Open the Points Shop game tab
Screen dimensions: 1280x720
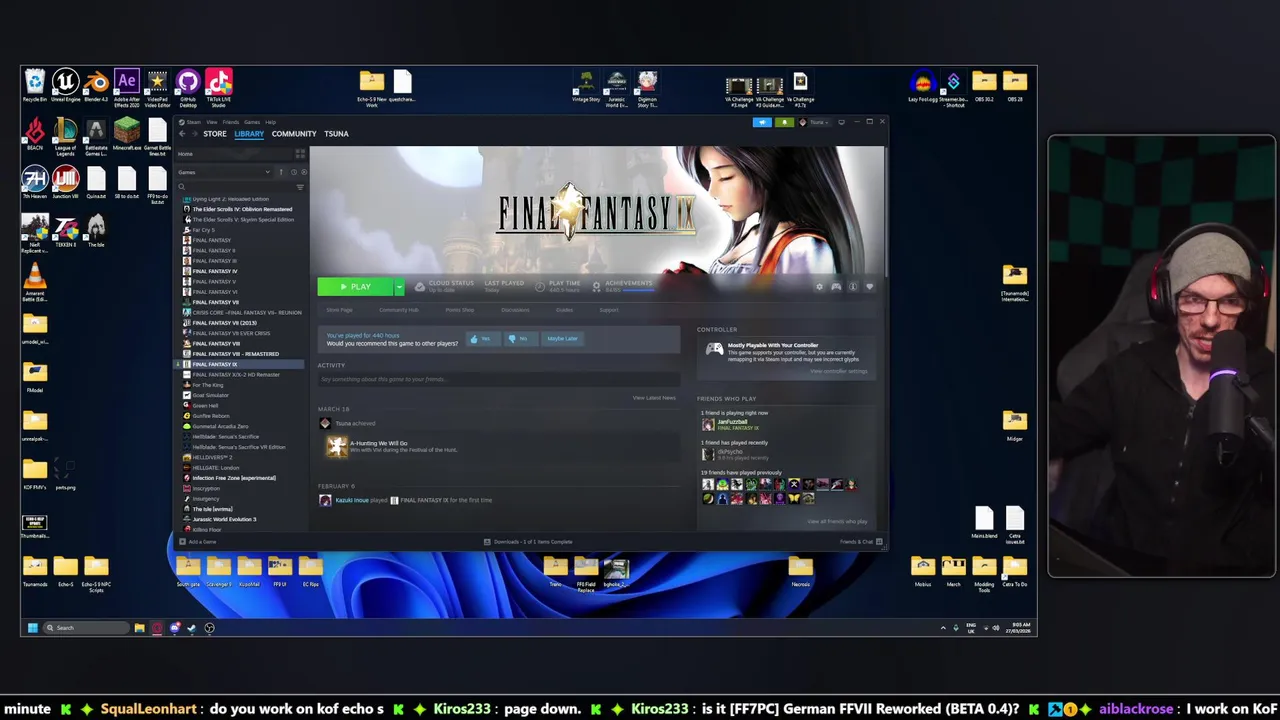460,310
